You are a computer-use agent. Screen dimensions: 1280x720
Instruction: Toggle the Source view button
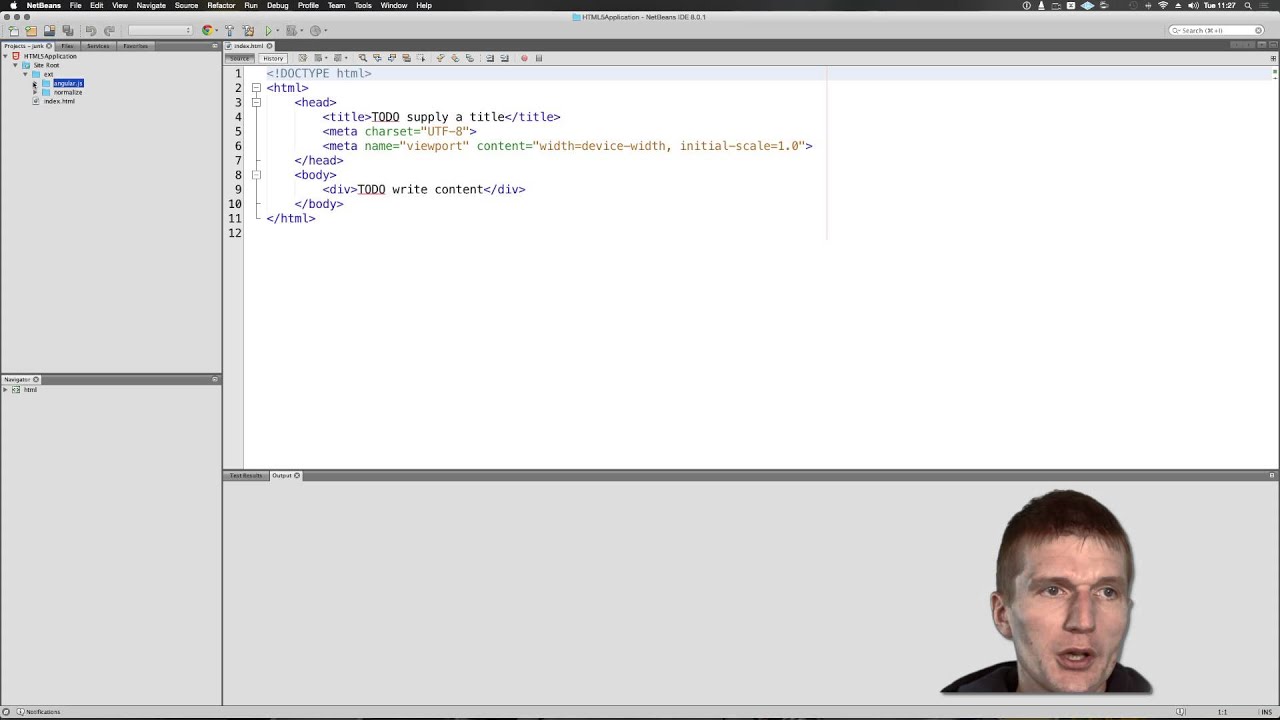pyautogui.click(x=239, y=58)
